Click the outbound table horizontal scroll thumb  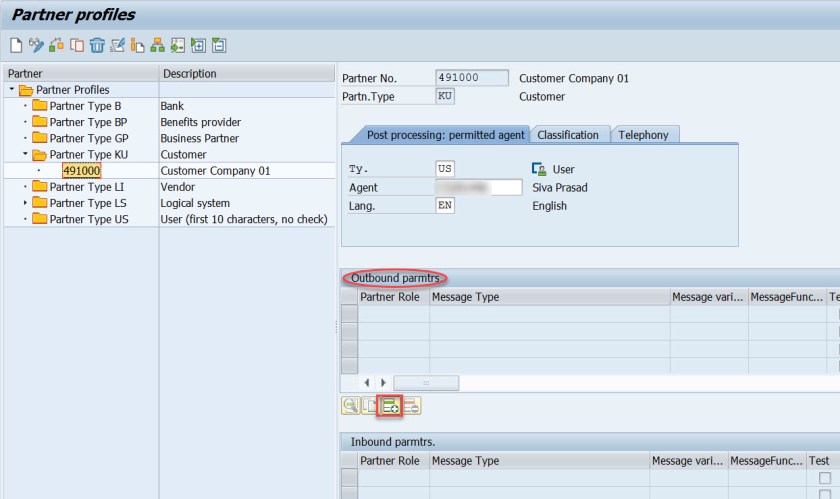pos(426,383)
